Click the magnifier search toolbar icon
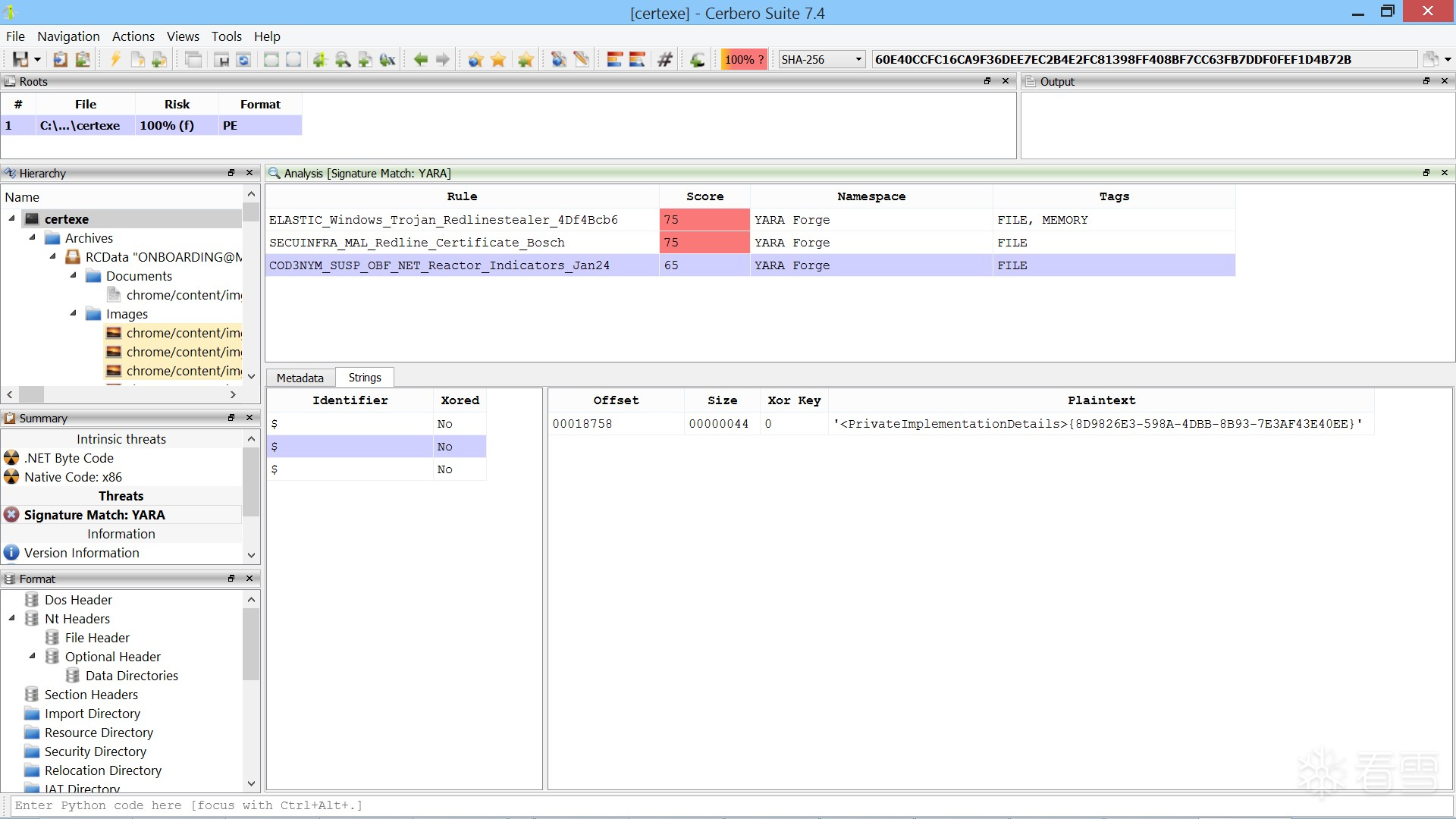Screen dimensions: 1456x819 343,59
